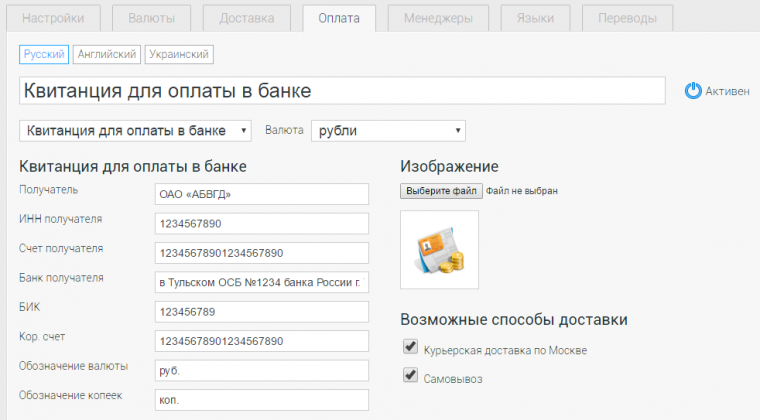Viewport: 760px width, 420px height.
Task: Click the Обозначение копеек input field
Action: 260,400
